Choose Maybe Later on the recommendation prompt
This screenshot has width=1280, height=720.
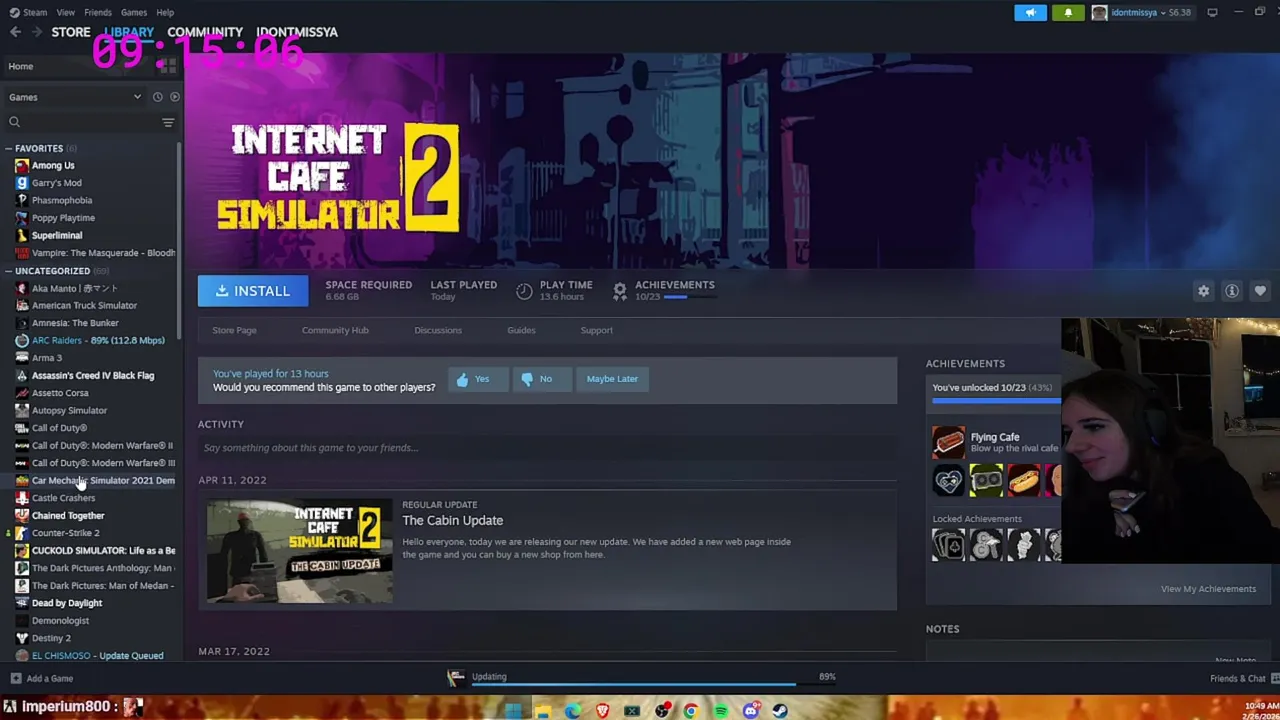(x=612, y=379)
